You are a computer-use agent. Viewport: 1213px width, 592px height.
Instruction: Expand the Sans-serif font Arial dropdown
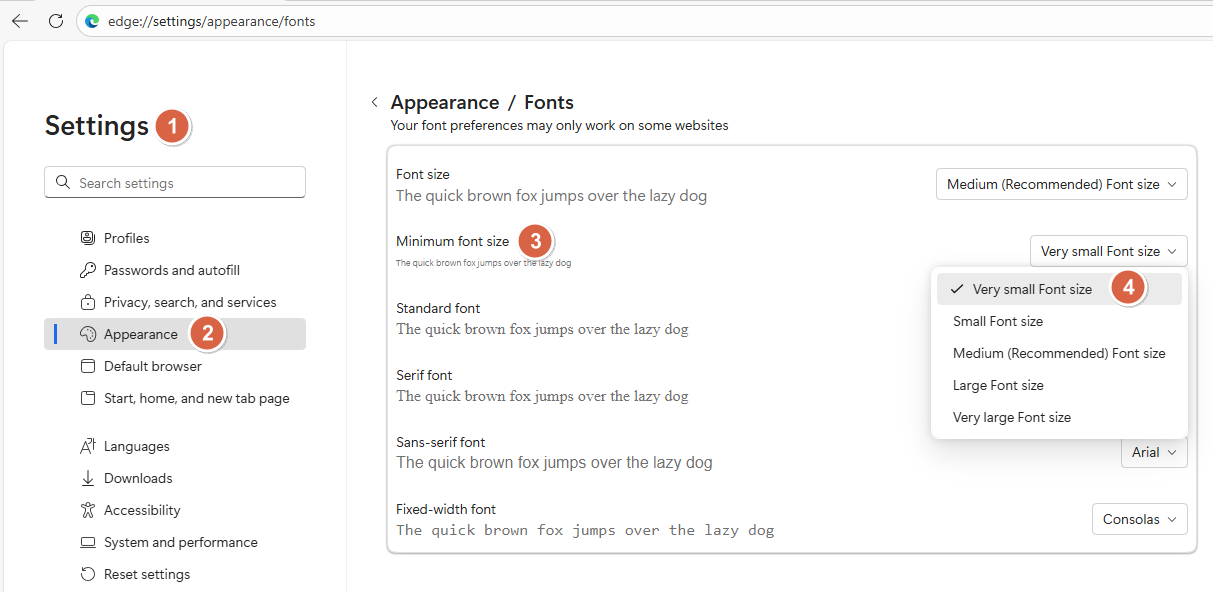tap(1153, 453)
